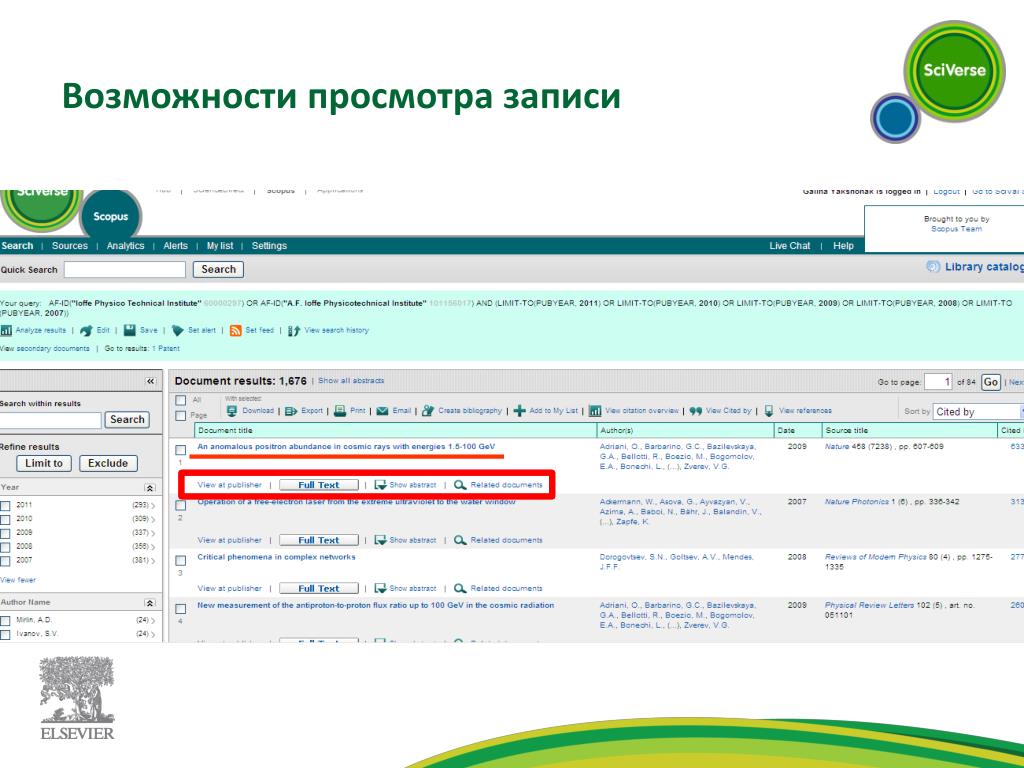Screen dimensions: 1024x768
Task: Click the Help link in the navigation bar
Action: (843, 246)
